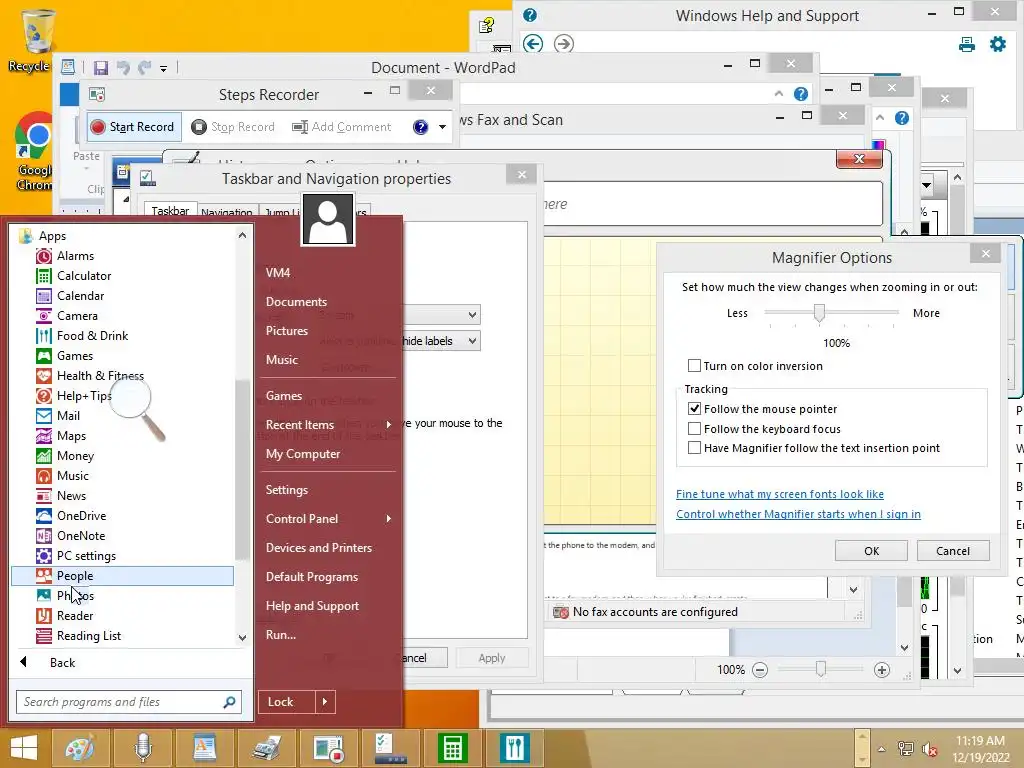Select the Taskbar tab

(170, 211)
